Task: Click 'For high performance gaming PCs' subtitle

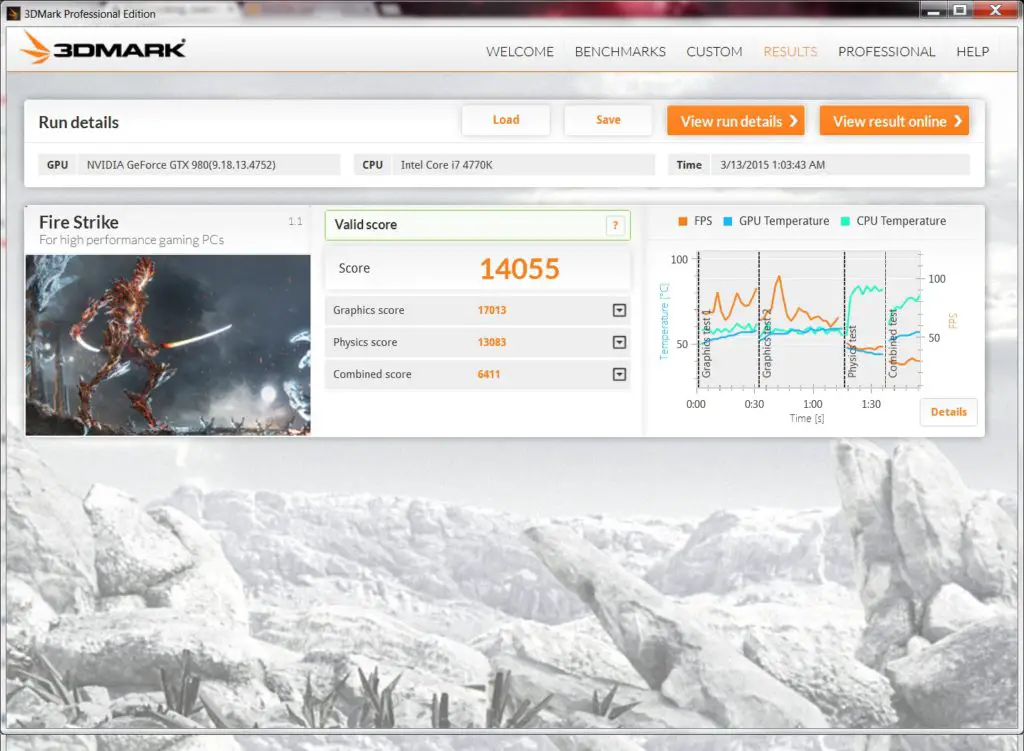Action: coord(131,240)
